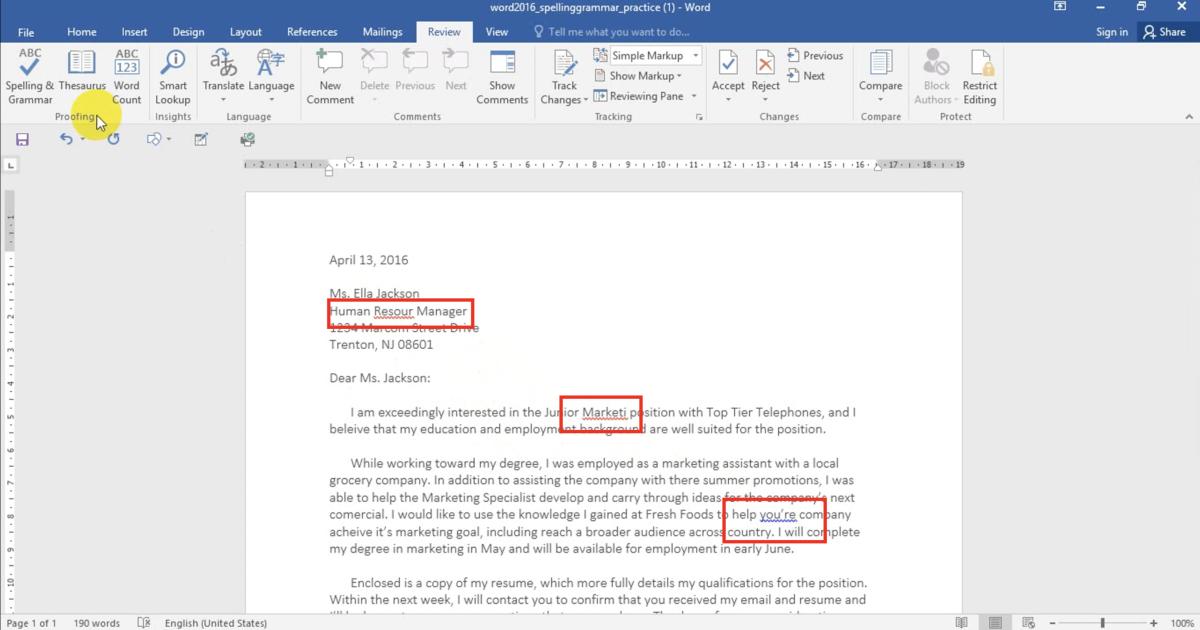Undo the last action
This screenshot has width=1200, height=630.
66,139
